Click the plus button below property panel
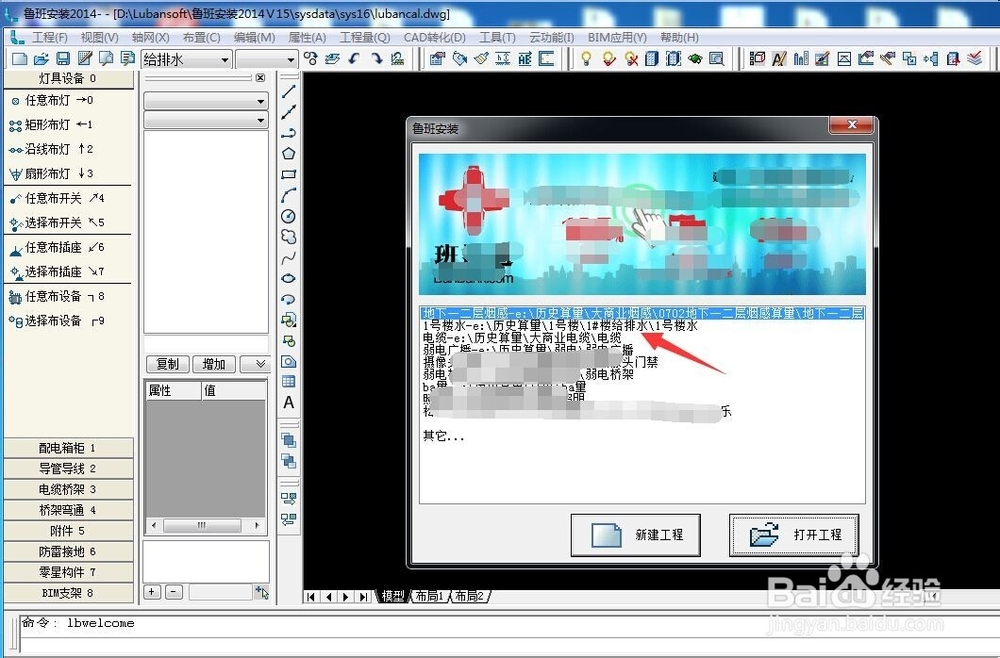The image size is (1000, 658). click(152, 592)
